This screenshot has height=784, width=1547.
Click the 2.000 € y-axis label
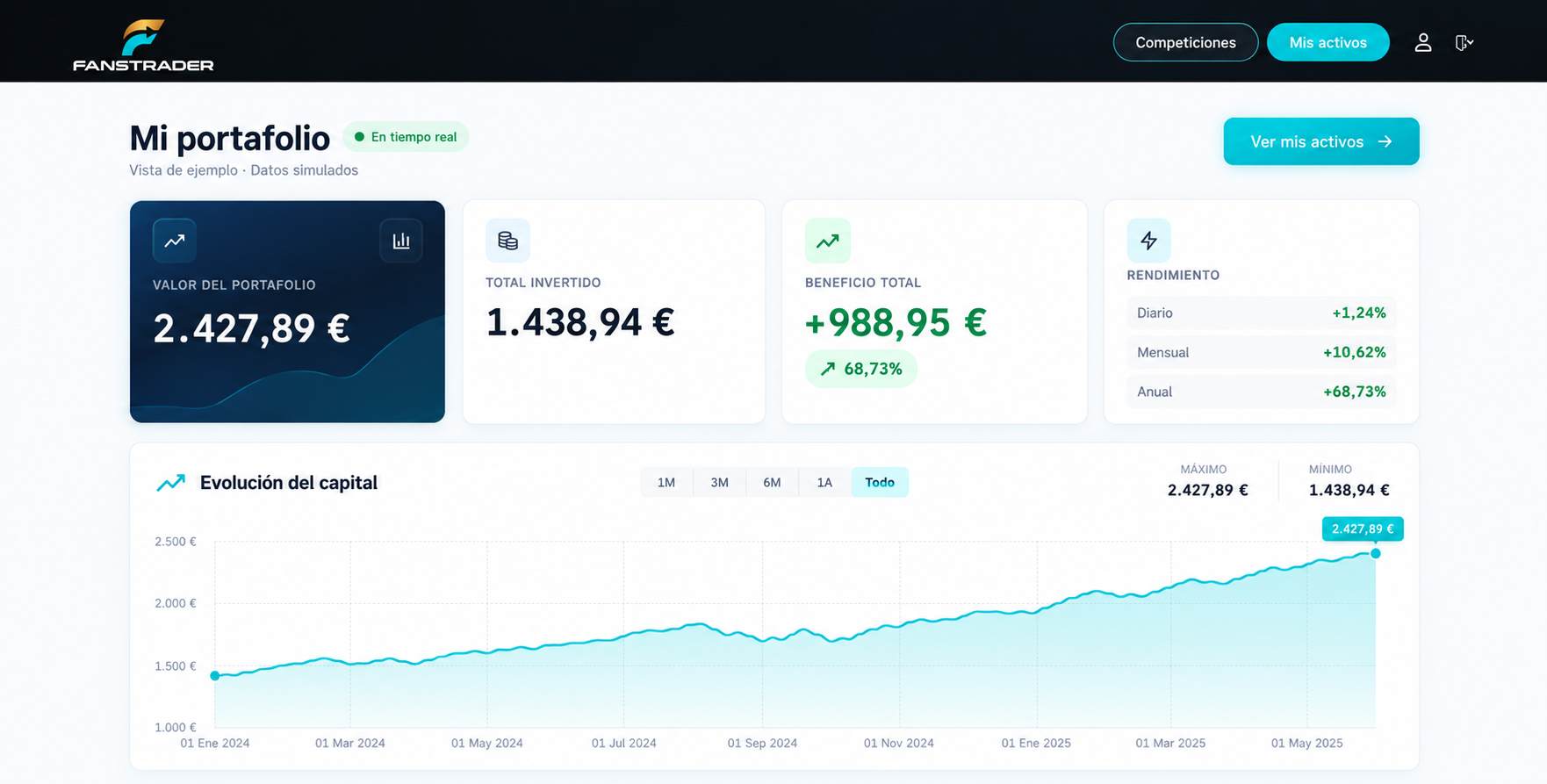176,603
